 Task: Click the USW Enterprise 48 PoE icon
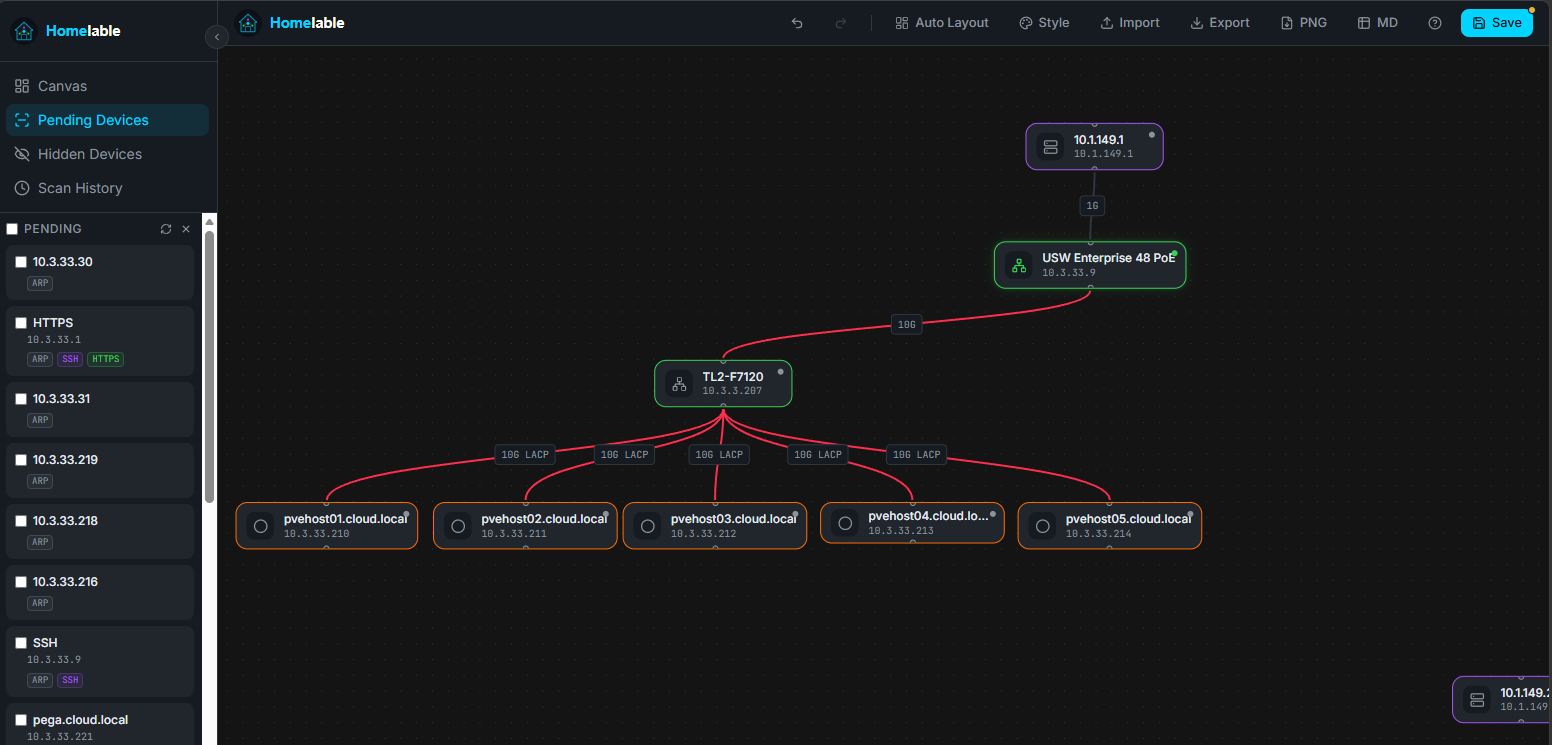[x=1019, y=265]
